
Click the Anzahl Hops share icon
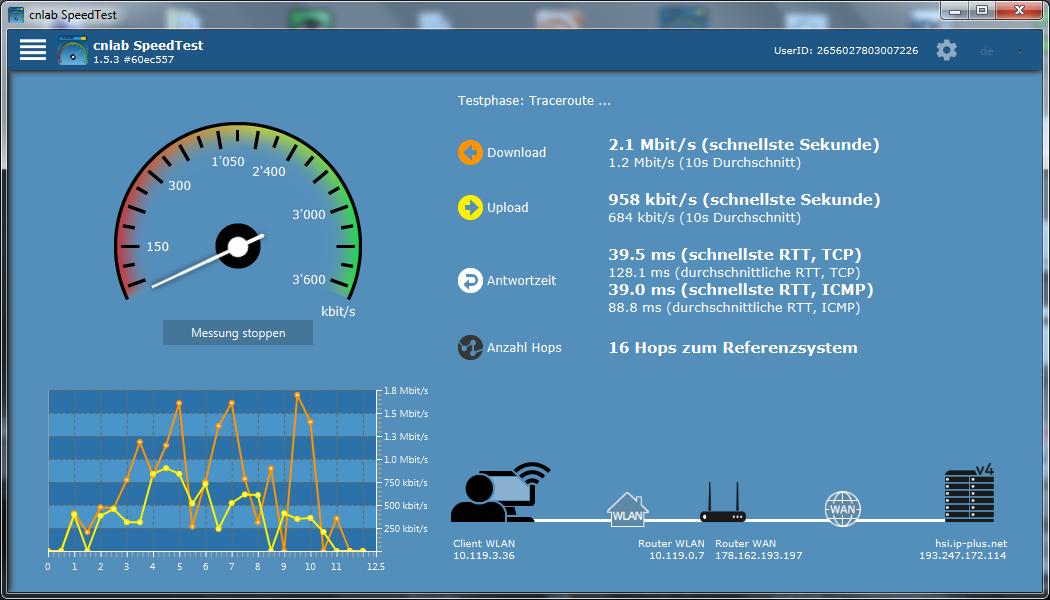pyautogui.click(x=470, y=348)
